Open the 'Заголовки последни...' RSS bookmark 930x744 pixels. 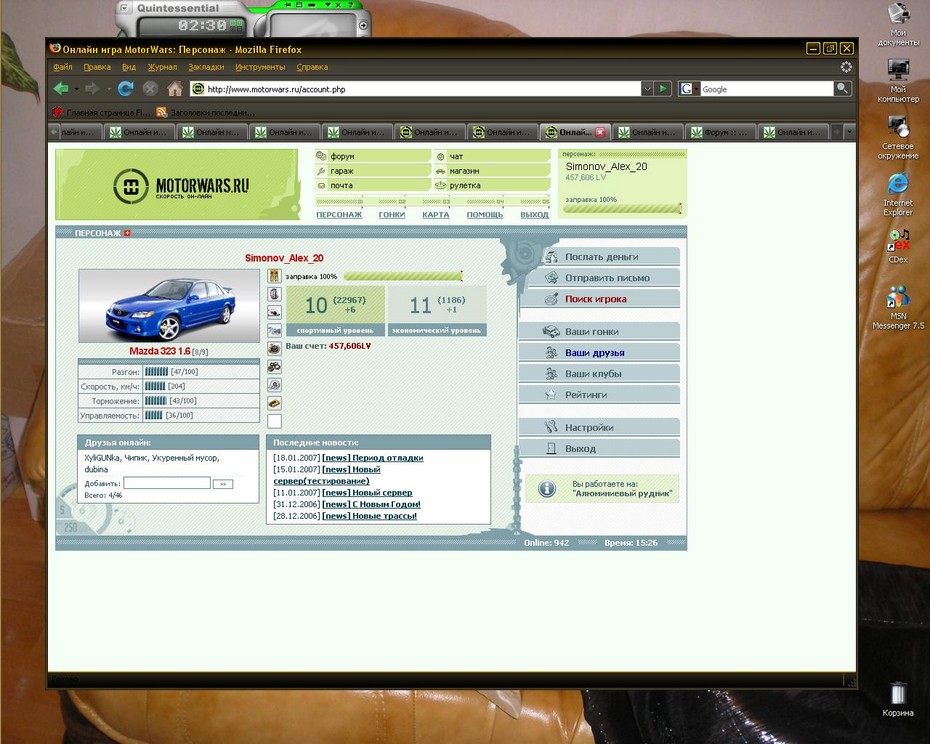[x=206, y=112]
